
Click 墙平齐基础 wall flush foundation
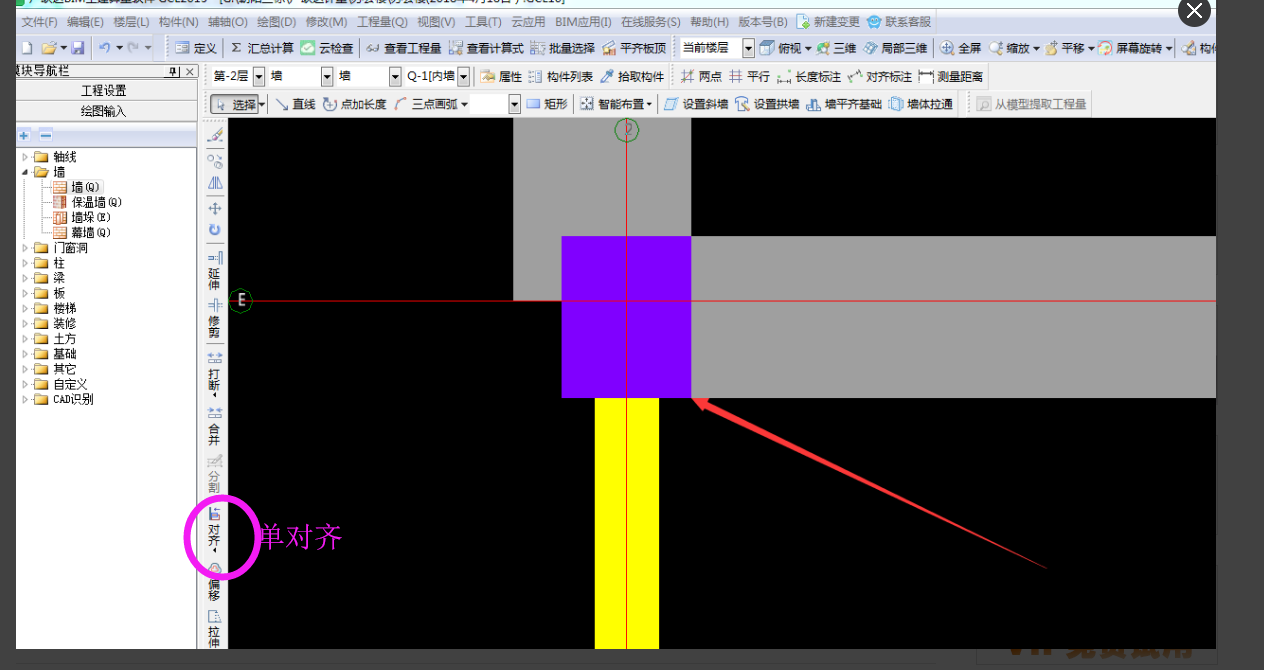(x=844, y=104)
